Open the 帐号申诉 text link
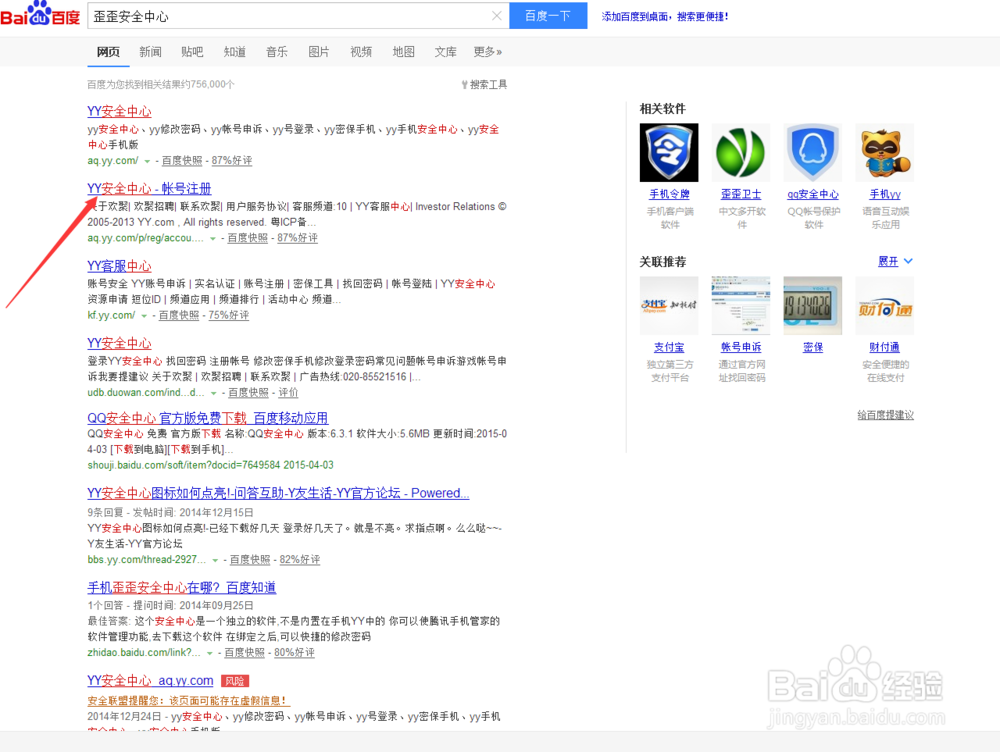1000x752 pixels. 741,347
